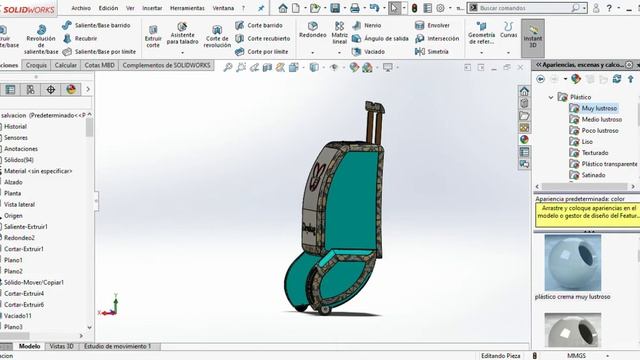Viewport: 640px width, 360px height.
Task: Click the Rebuild traffic light icon
Action: coord(414,8)
